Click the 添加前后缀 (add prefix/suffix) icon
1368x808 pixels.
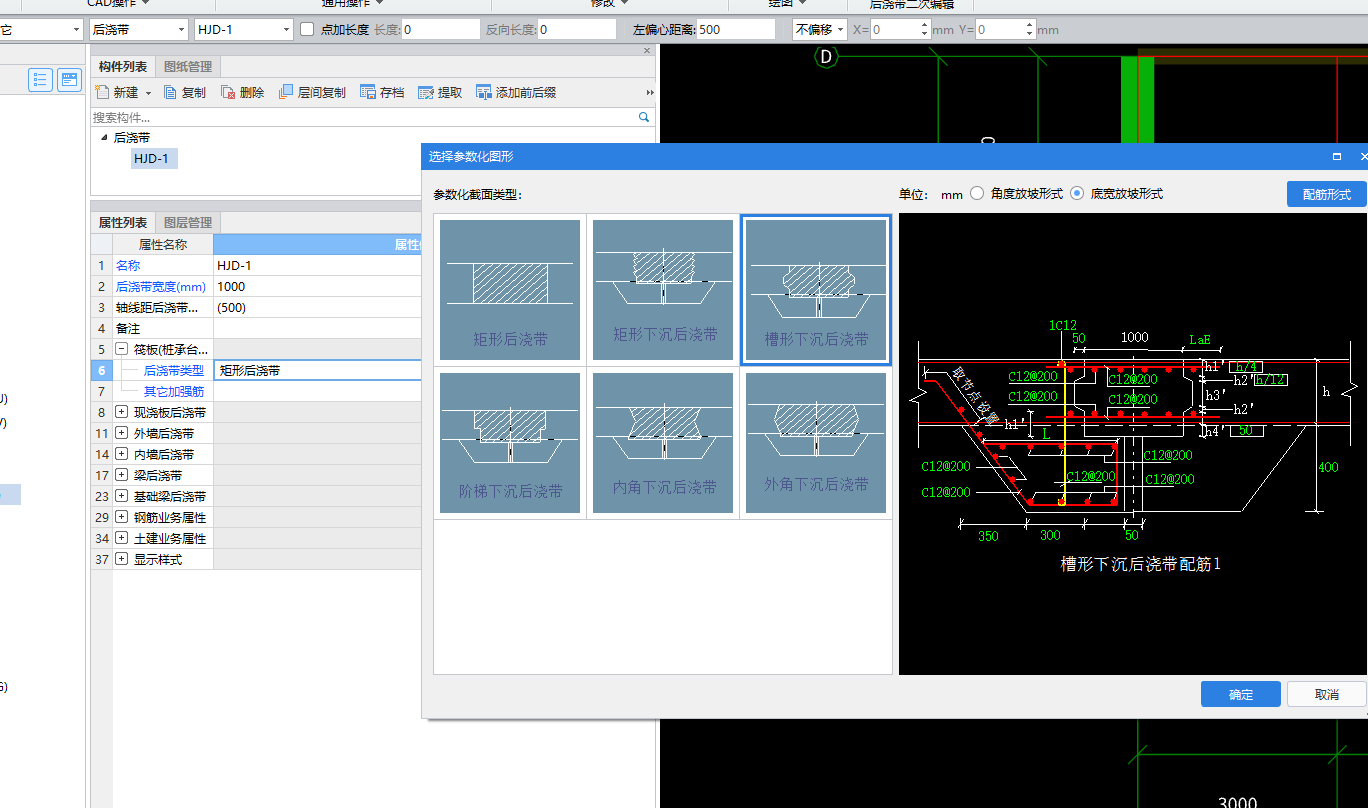[x=484, y=92]
